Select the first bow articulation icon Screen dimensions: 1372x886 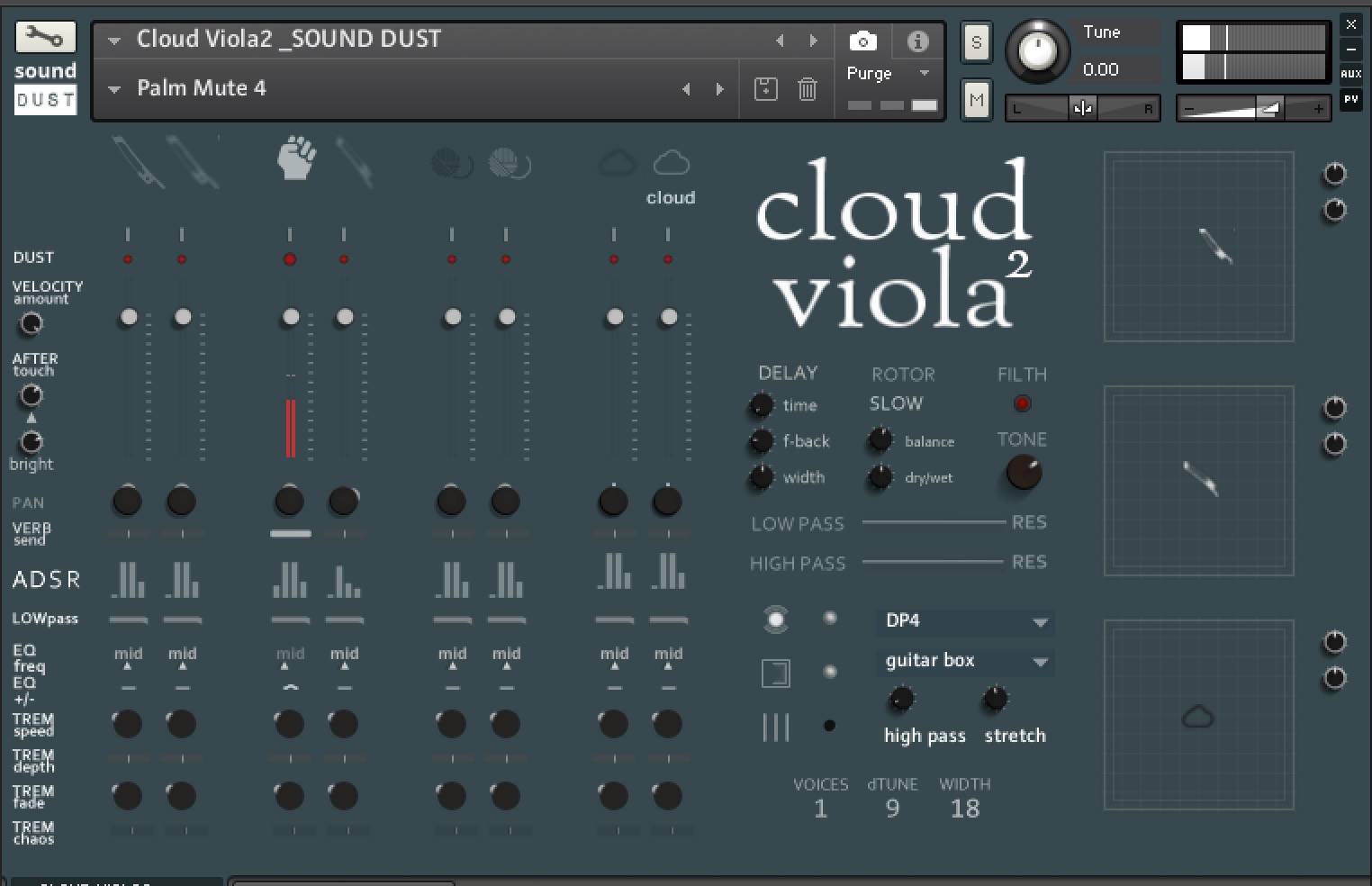coord(137,162)
